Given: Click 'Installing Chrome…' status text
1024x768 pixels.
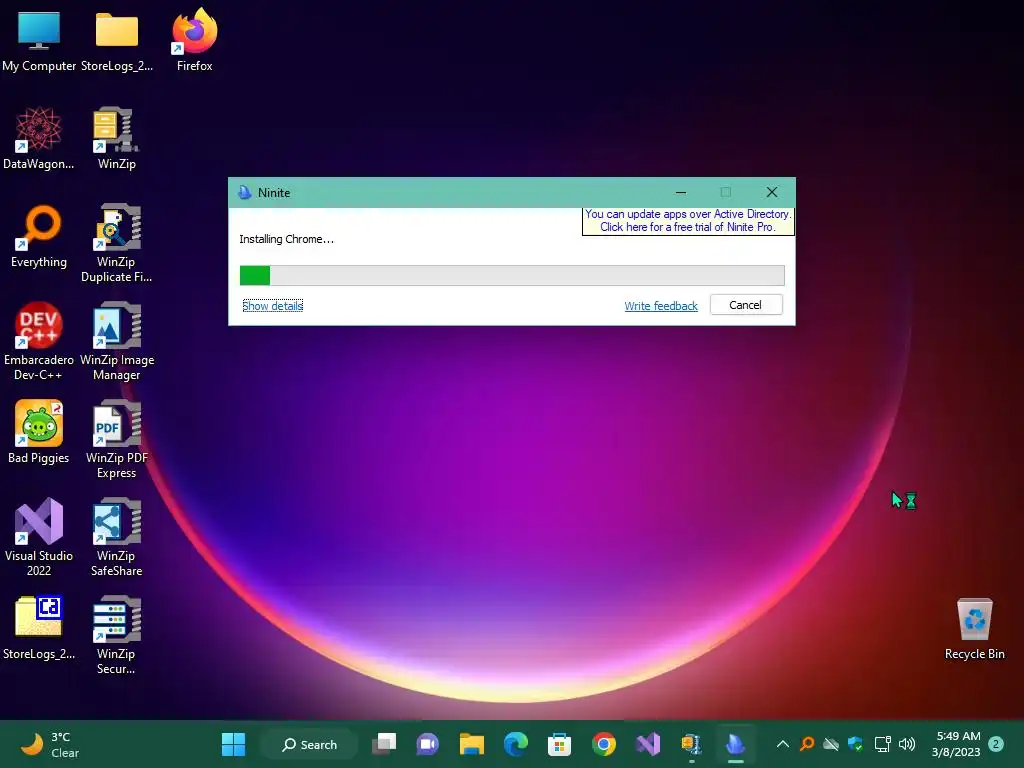Looking at the screenshot, I should pos(286,239).
